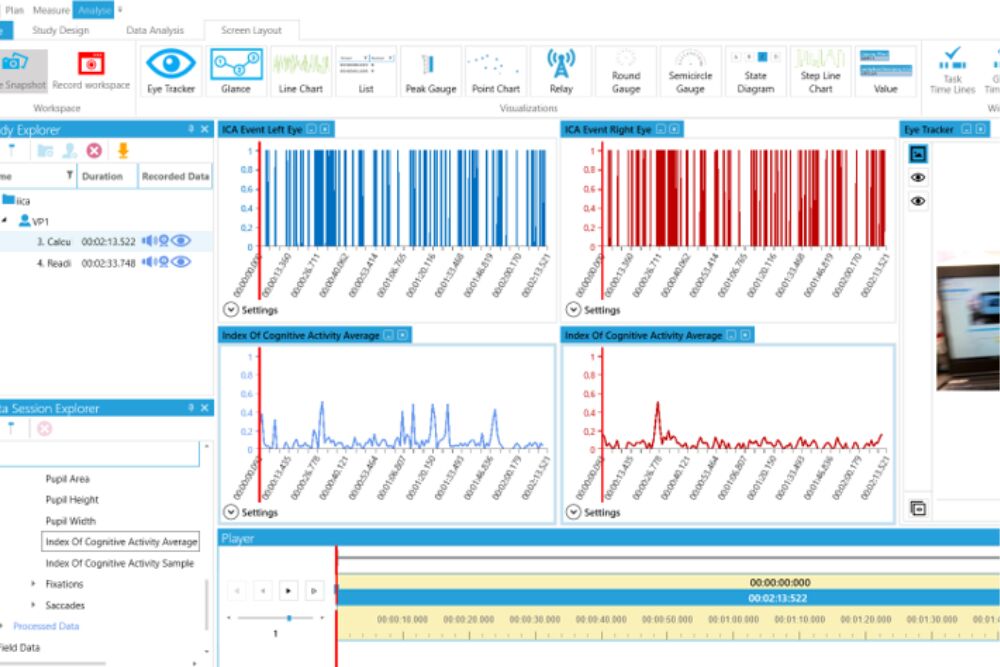The image size is (1000, 667).
Task: Expand the Fixations tree node
Action: [33, 584]
